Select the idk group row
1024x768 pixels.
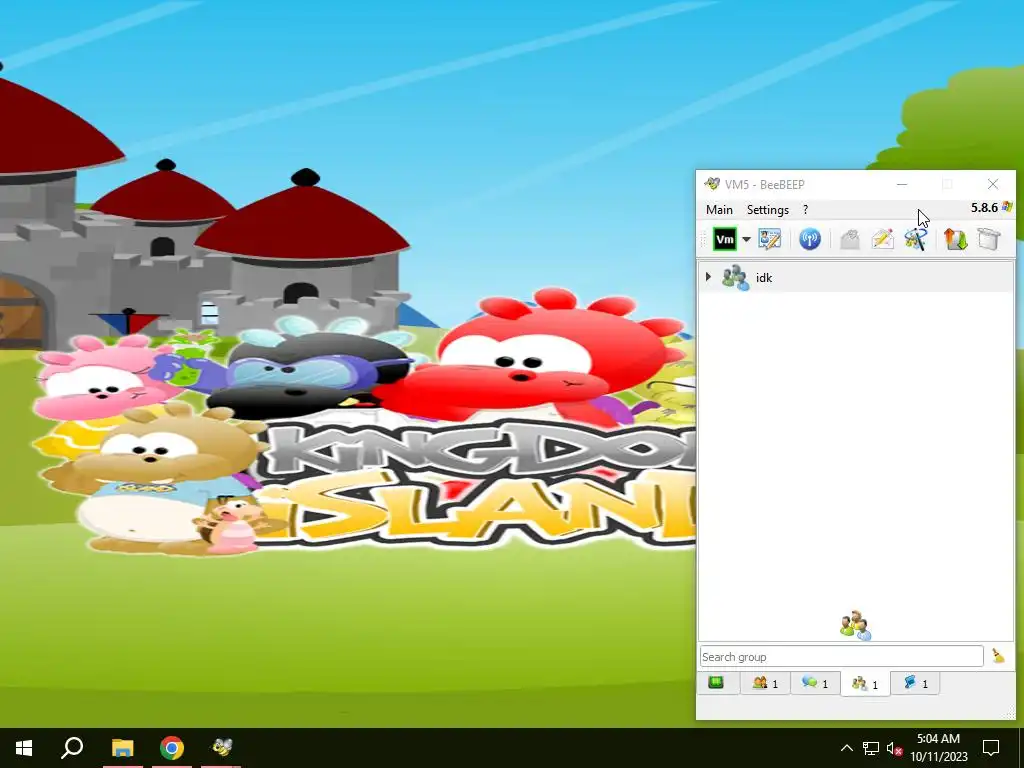coord(856,278)
